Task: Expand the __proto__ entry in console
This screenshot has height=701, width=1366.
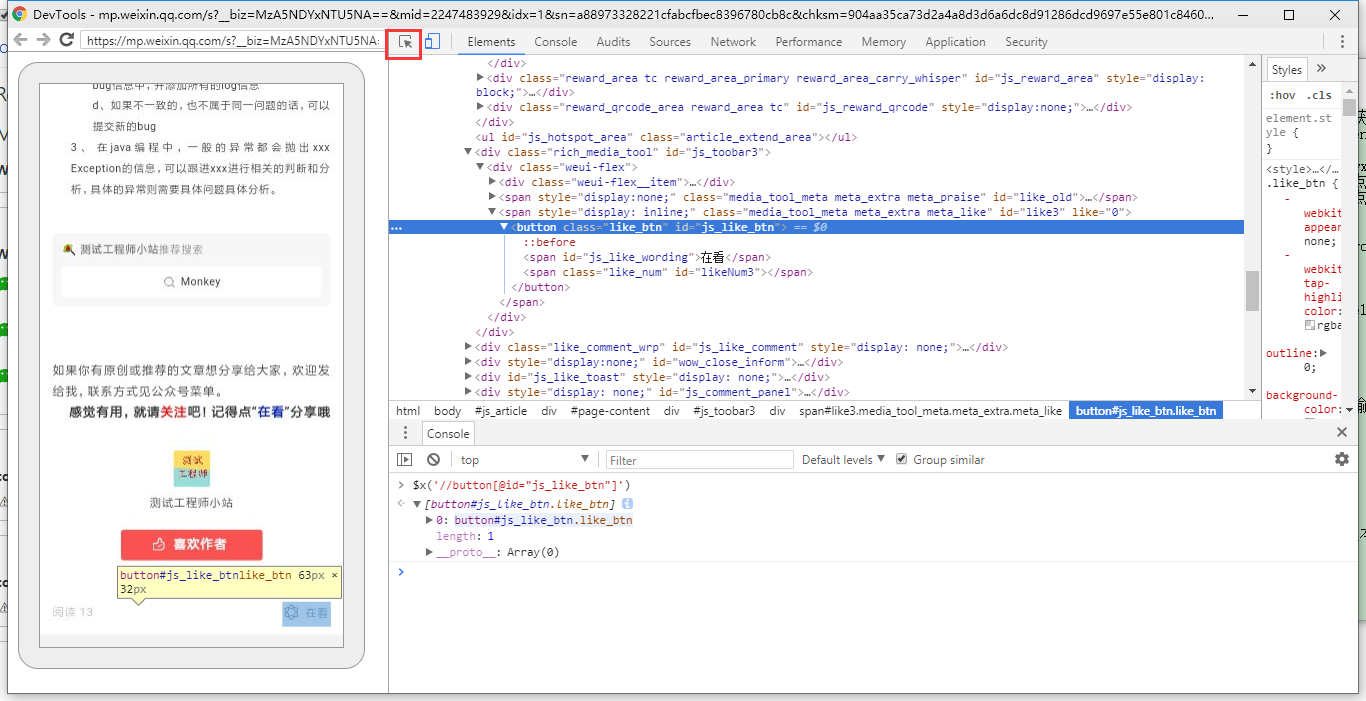Action: (x=430, y=552)
